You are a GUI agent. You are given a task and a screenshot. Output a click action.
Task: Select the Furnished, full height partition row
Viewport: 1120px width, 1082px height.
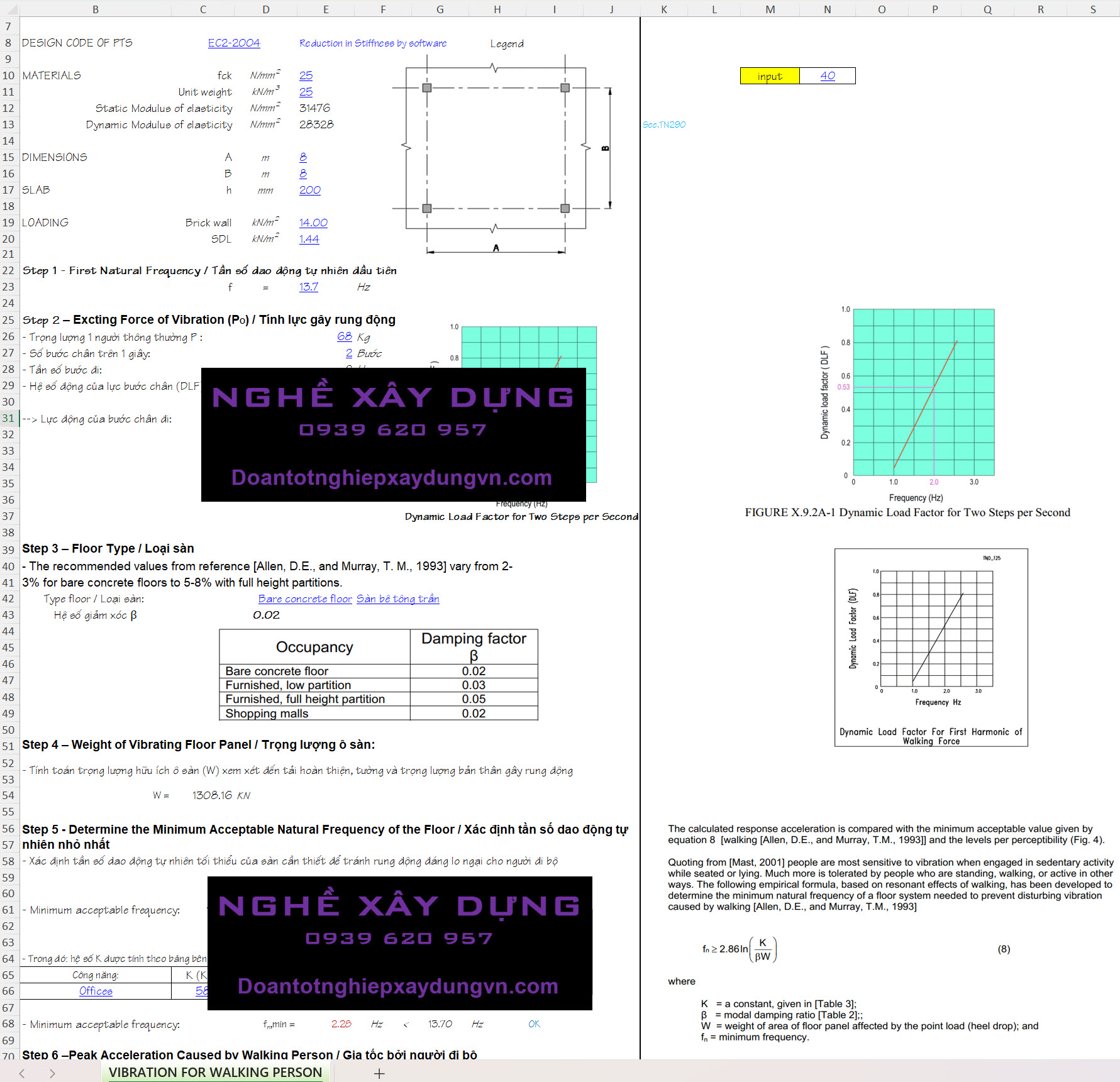click(x=378, y=699)
